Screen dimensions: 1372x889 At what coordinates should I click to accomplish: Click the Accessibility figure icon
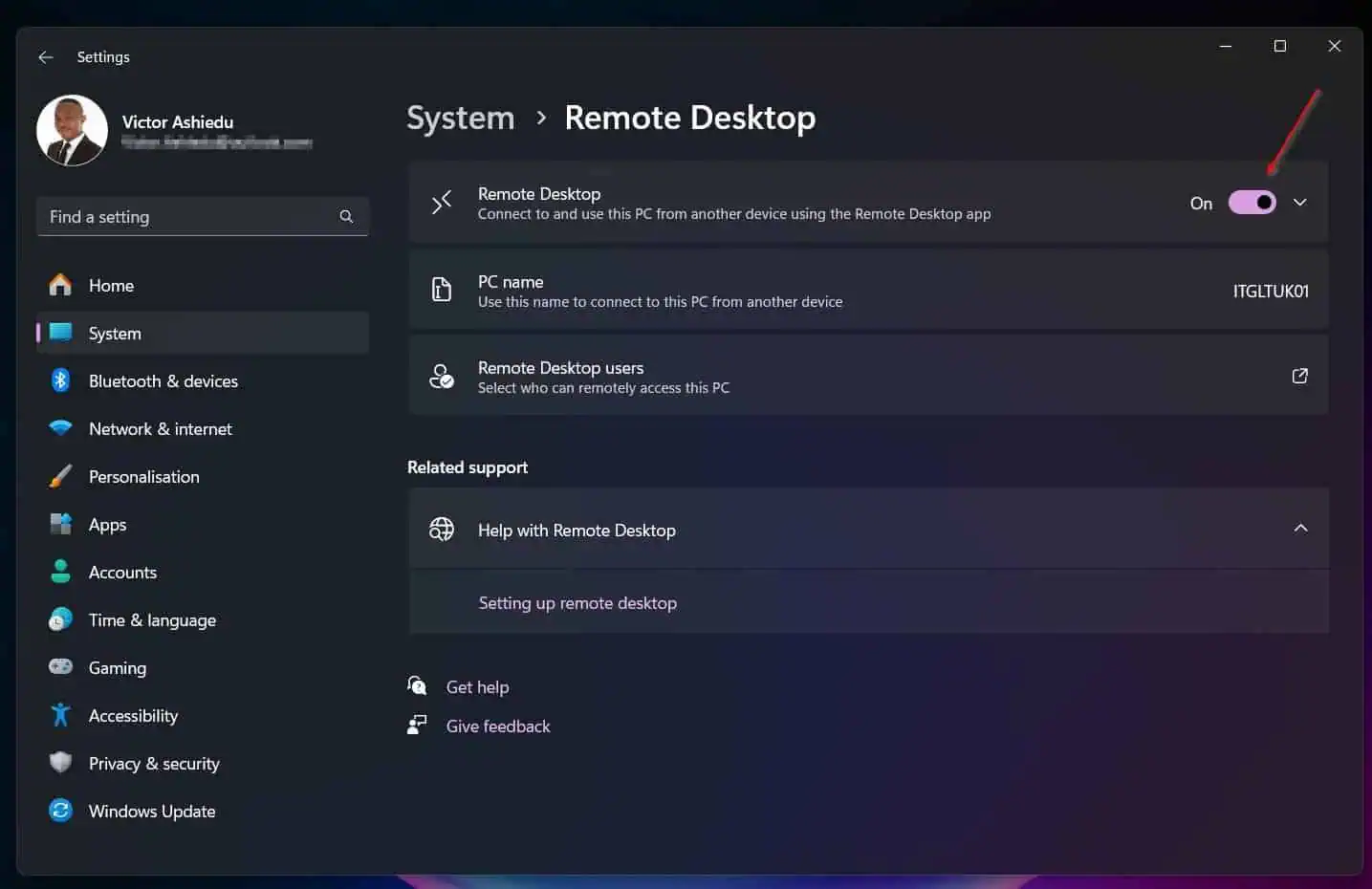click(60, 715)
